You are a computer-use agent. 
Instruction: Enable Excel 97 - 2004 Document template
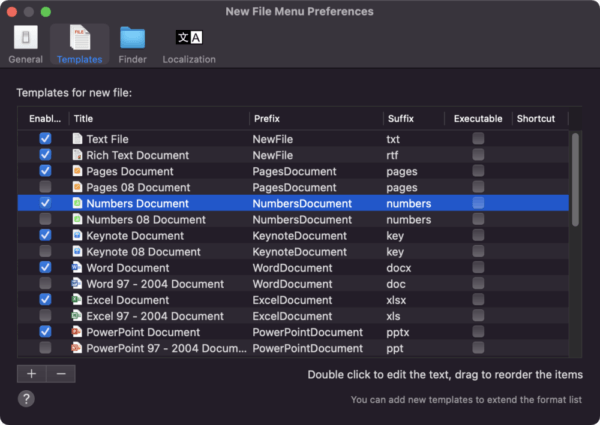45,315
